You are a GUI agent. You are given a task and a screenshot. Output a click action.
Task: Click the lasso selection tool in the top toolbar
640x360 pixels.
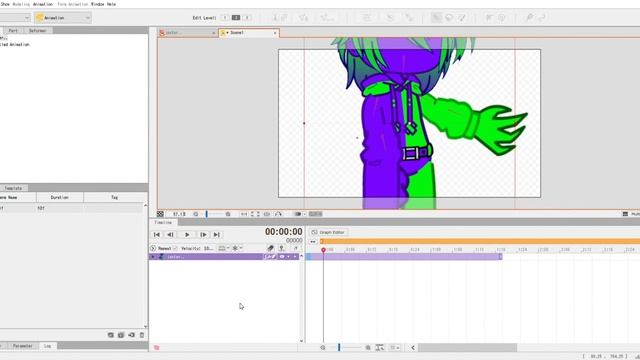click(x=449, y=18)
